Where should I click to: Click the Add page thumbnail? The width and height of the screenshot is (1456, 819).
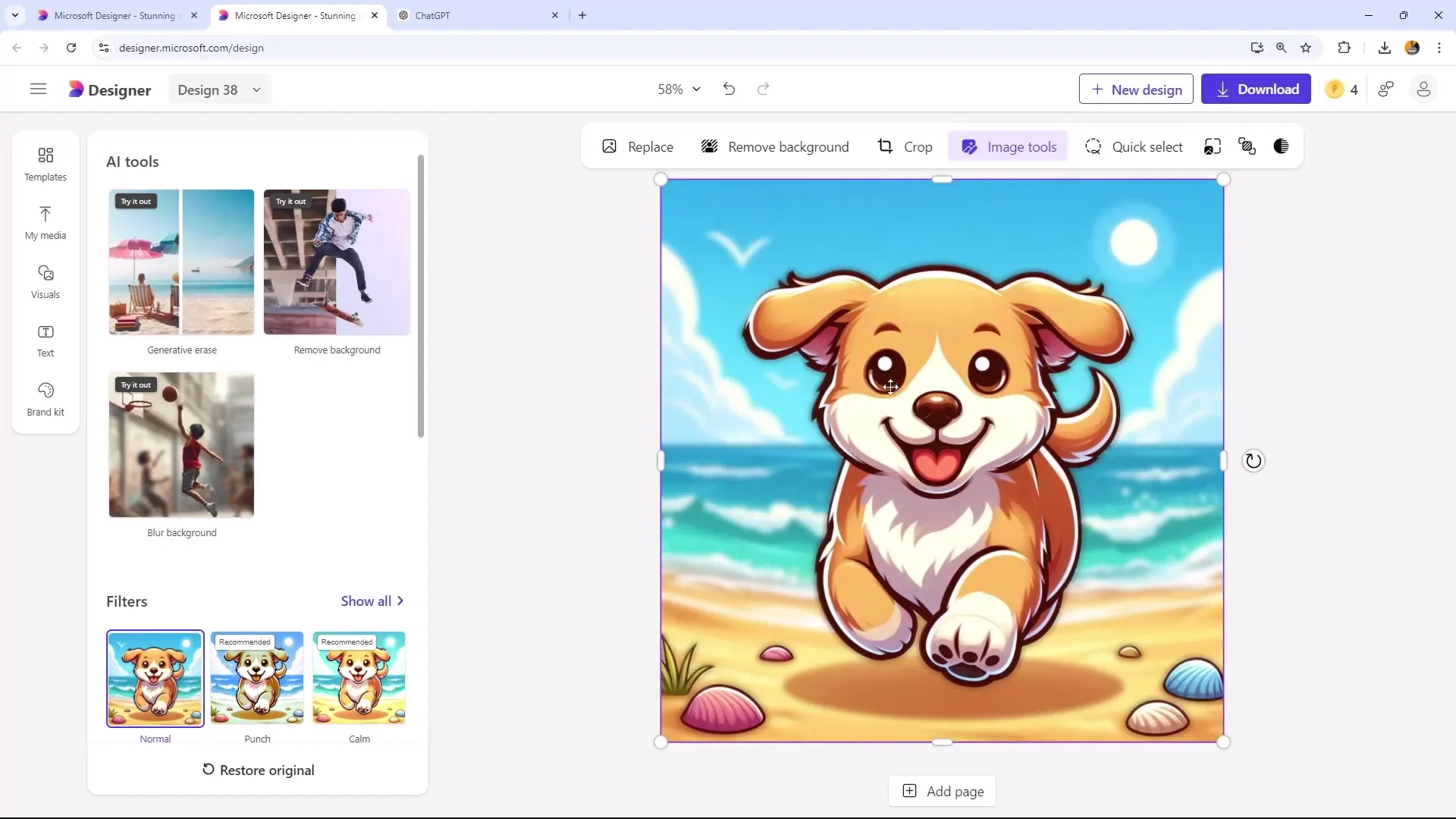click(944, 791)
